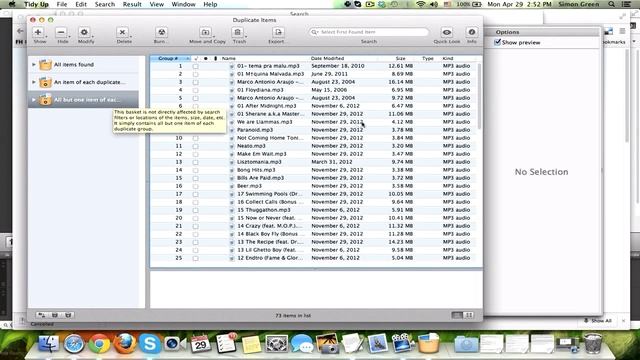
Task: Click the Trash toolbar icon
Action: pos(238,32)
